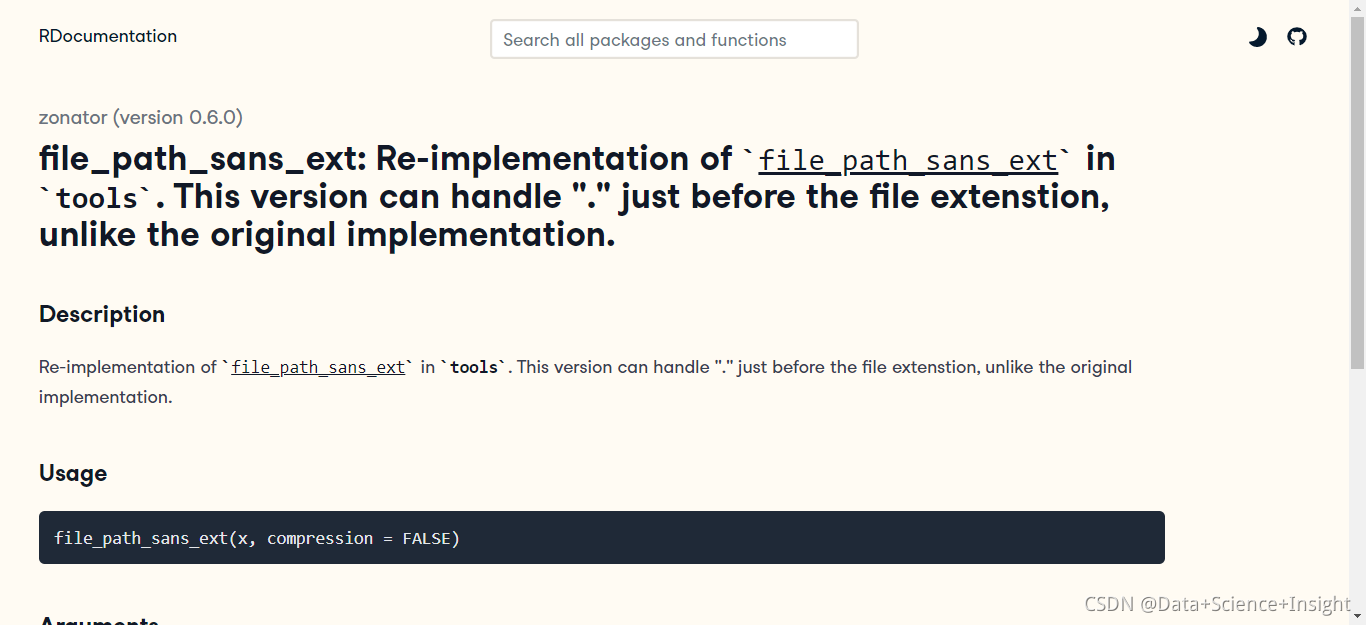Select the Usage code block text
Viewport: 1366px width, 625px height.
tap(257, 538)
